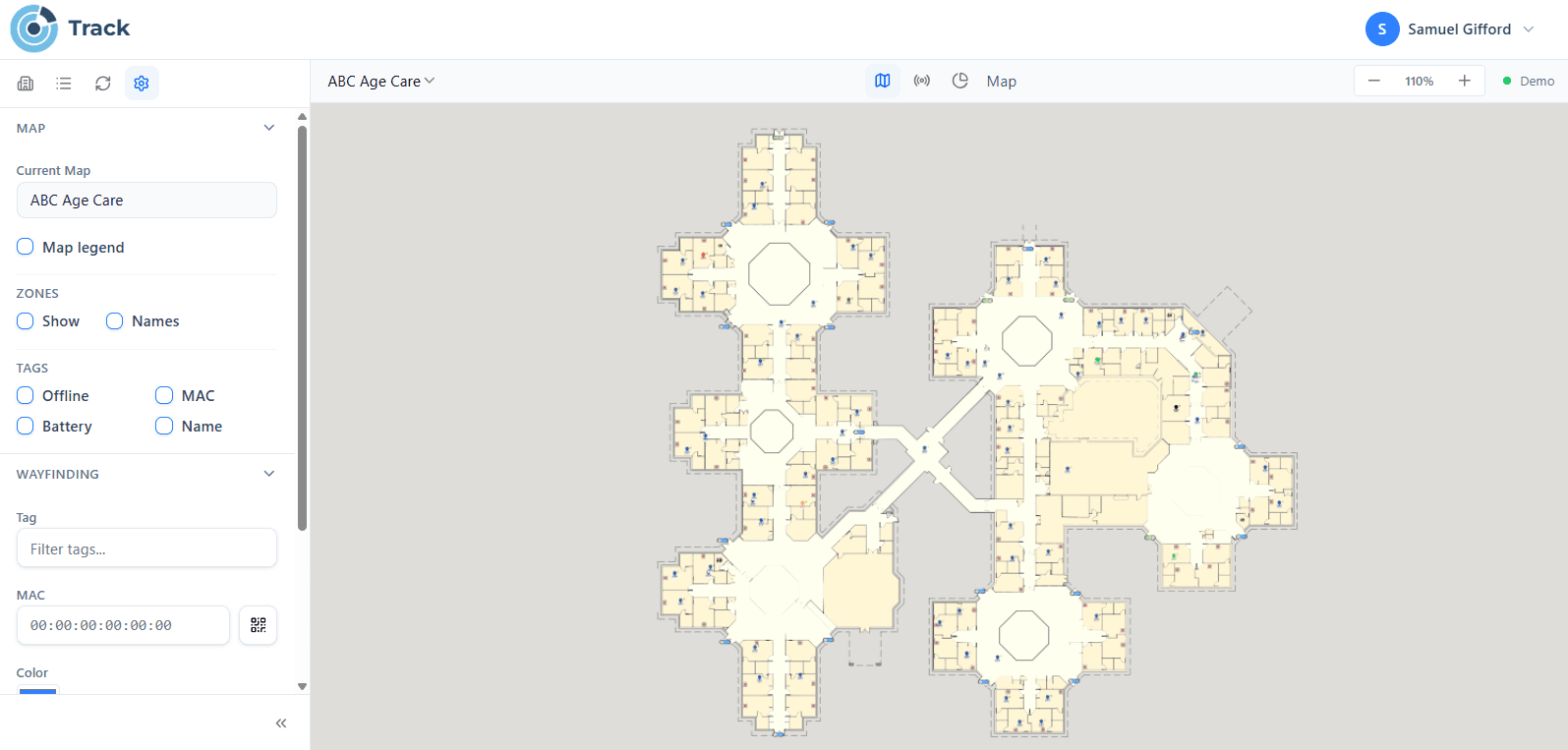1568x750 pixels.
Task: Enable the Battery tags checkbox
Action: click(x=26, y=426)
